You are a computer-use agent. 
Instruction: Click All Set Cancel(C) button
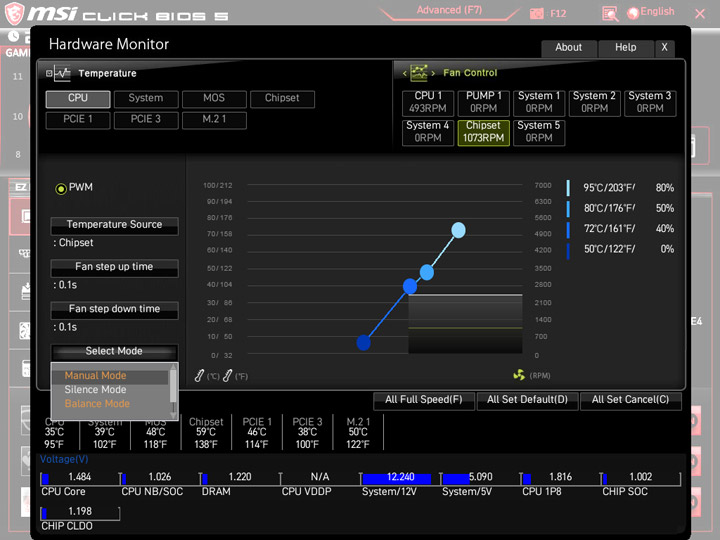[x=630, y=400]
